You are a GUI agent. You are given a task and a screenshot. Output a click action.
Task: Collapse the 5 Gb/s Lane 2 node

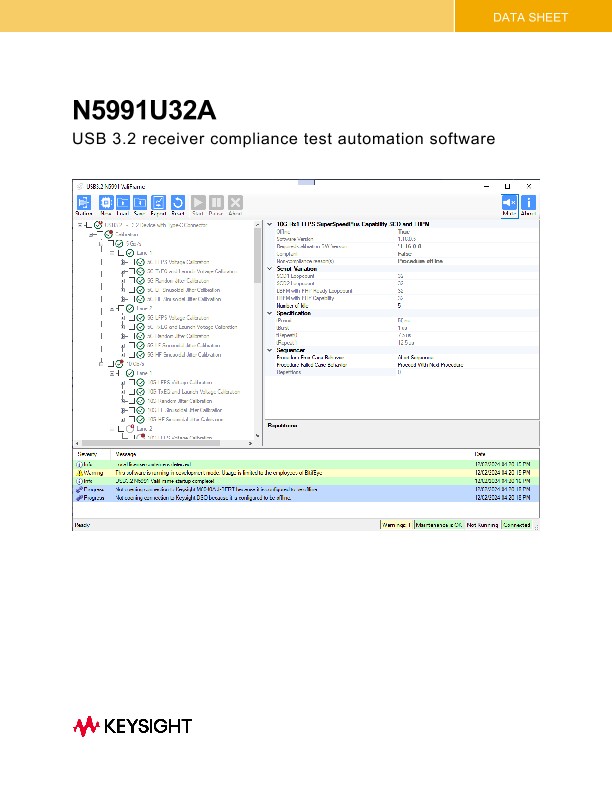coord(112,308)
